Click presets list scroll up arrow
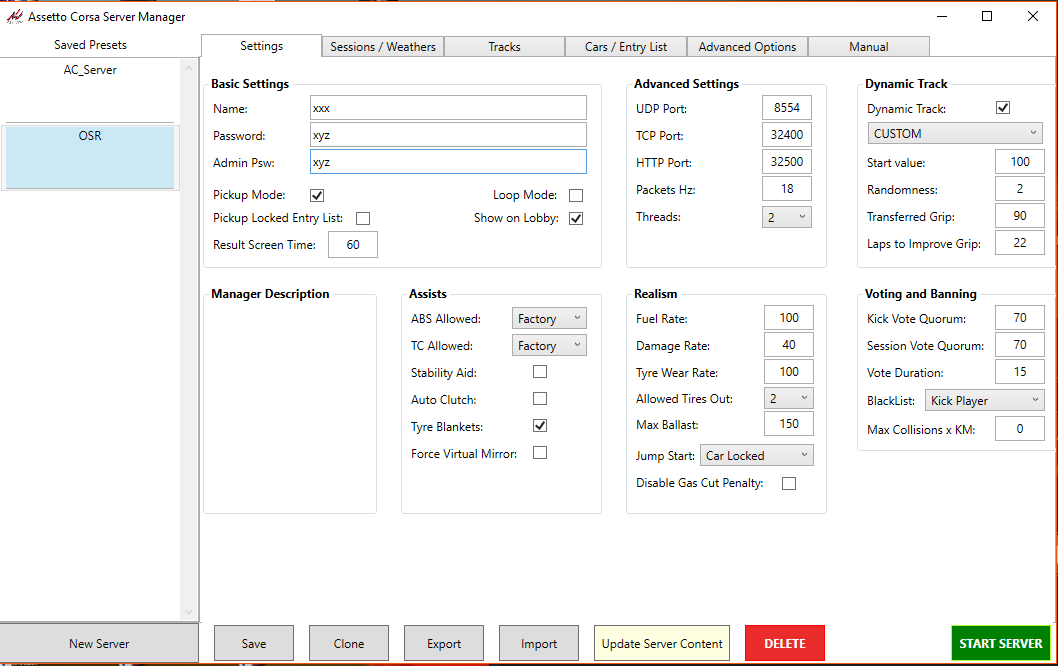1058x666 pixels. tap(188, 68)
